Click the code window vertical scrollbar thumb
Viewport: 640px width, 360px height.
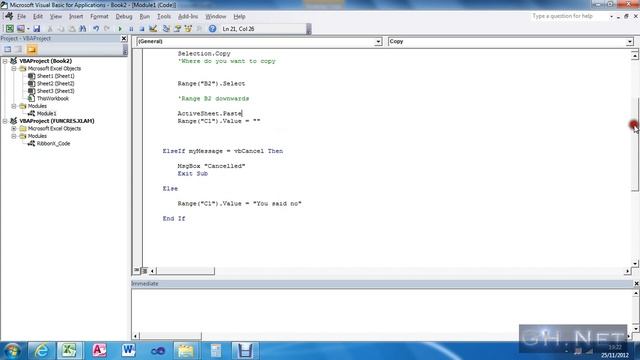click(635, 145)
